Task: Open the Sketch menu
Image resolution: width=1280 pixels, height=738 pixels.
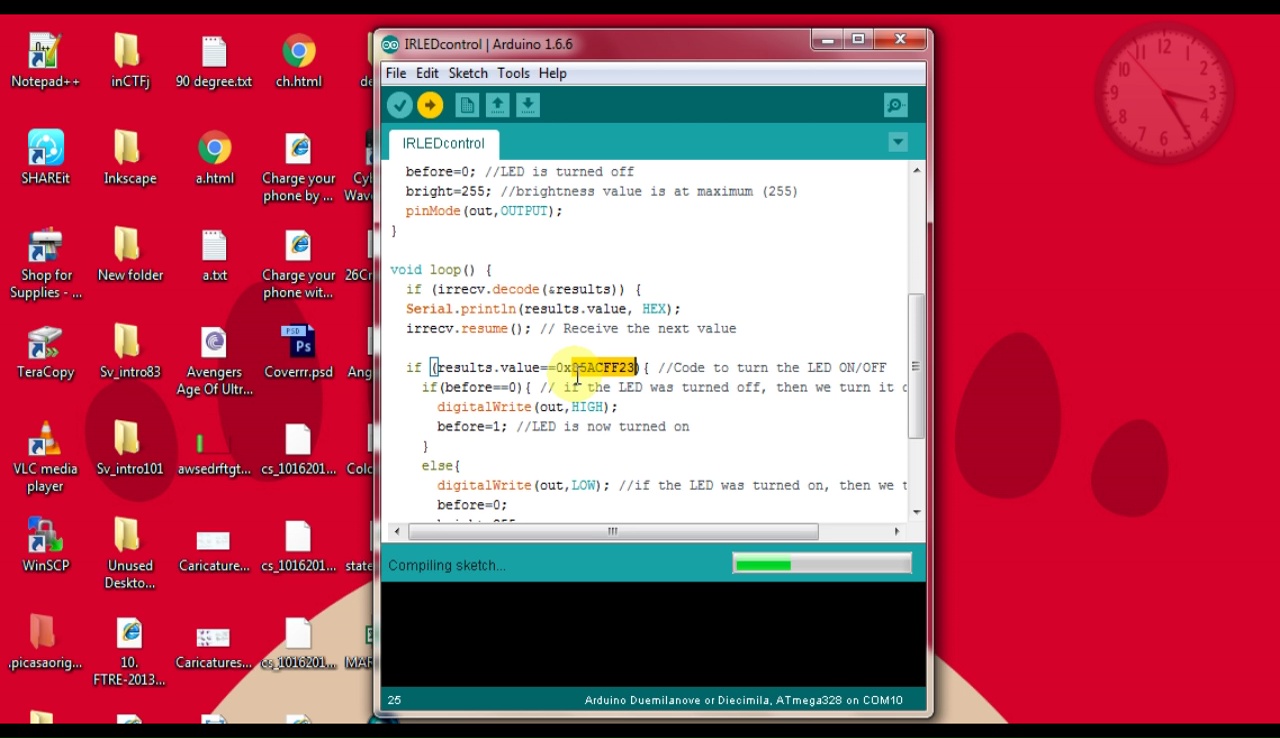Action: point(468,73)
